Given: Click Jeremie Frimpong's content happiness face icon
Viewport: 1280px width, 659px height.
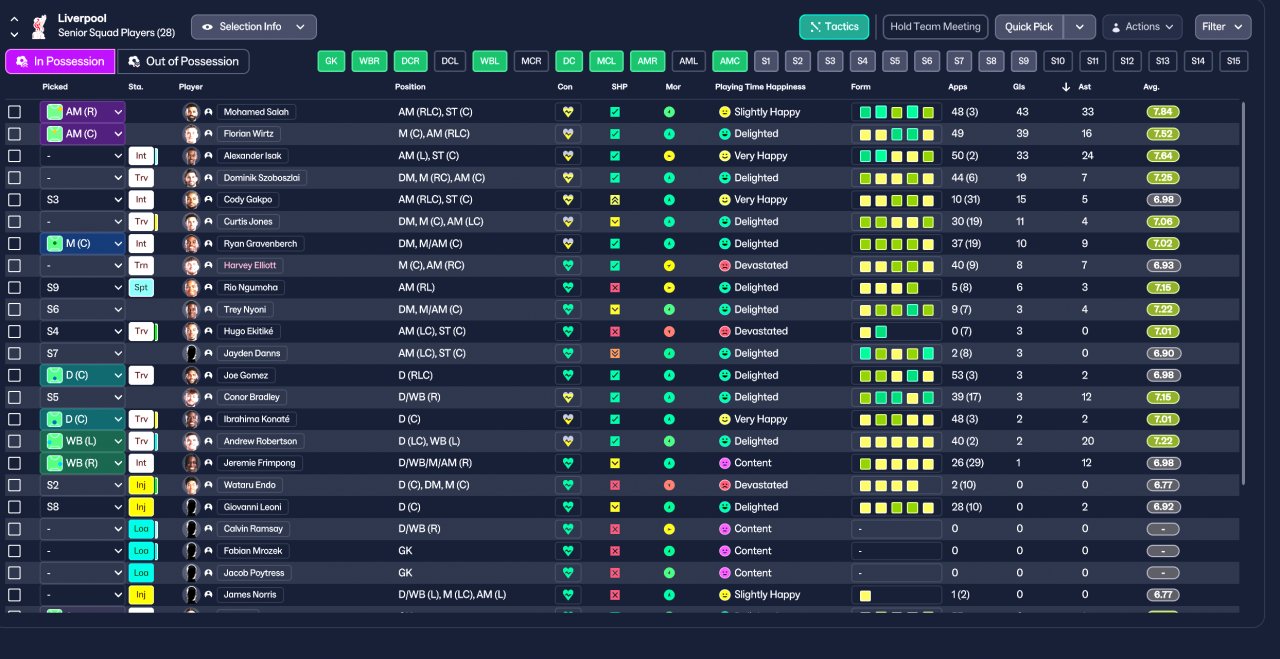Looking at the screenshot, I should 725,463.
